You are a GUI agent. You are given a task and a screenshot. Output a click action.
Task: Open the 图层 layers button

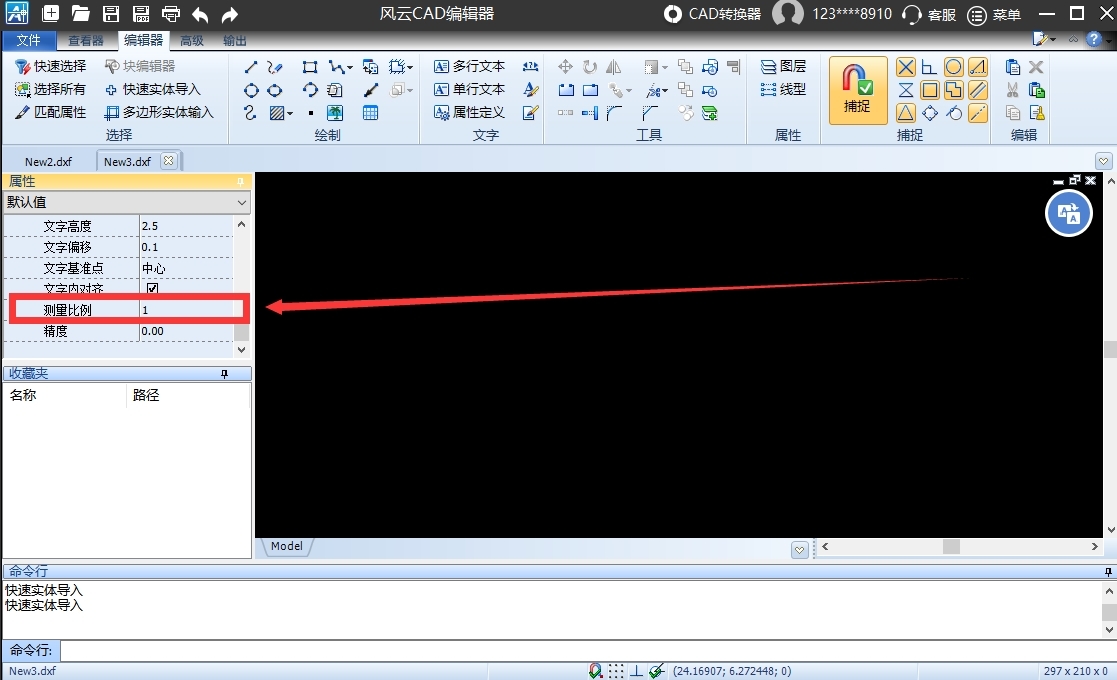[783, 66]
